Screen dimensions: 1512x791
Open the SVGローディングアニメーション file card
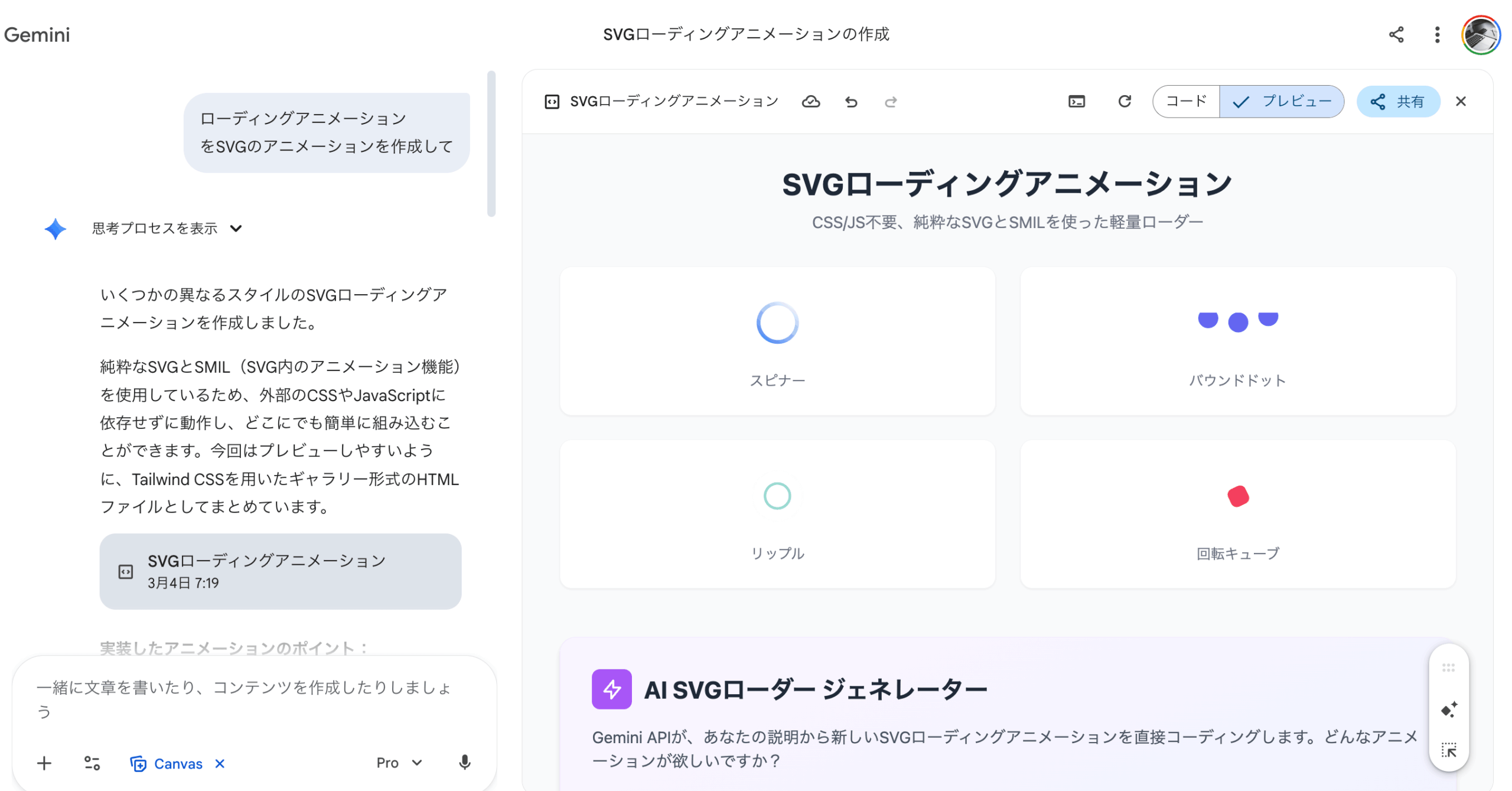(x=280, y=571)
